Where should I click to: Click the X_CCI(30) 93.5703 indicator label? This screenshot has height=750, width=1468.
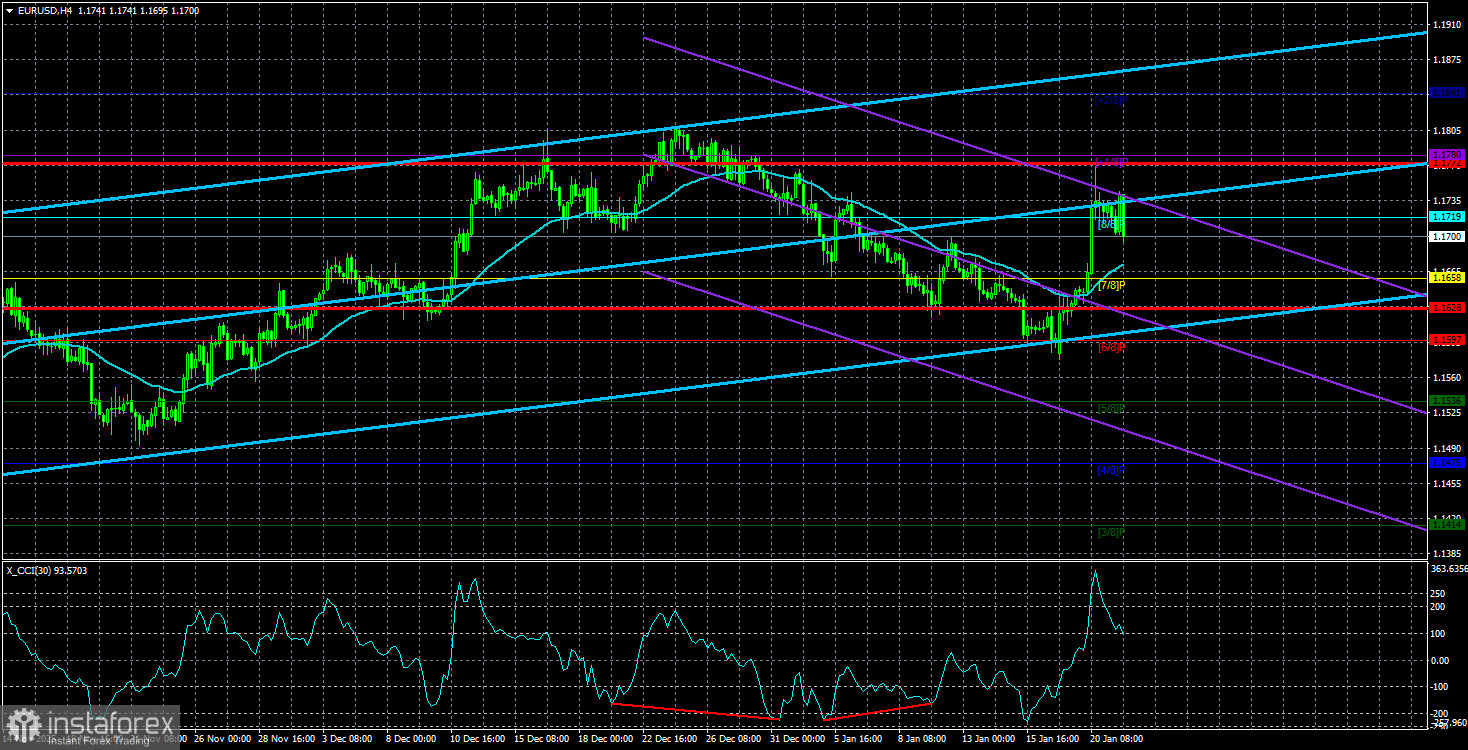[47, 569]
